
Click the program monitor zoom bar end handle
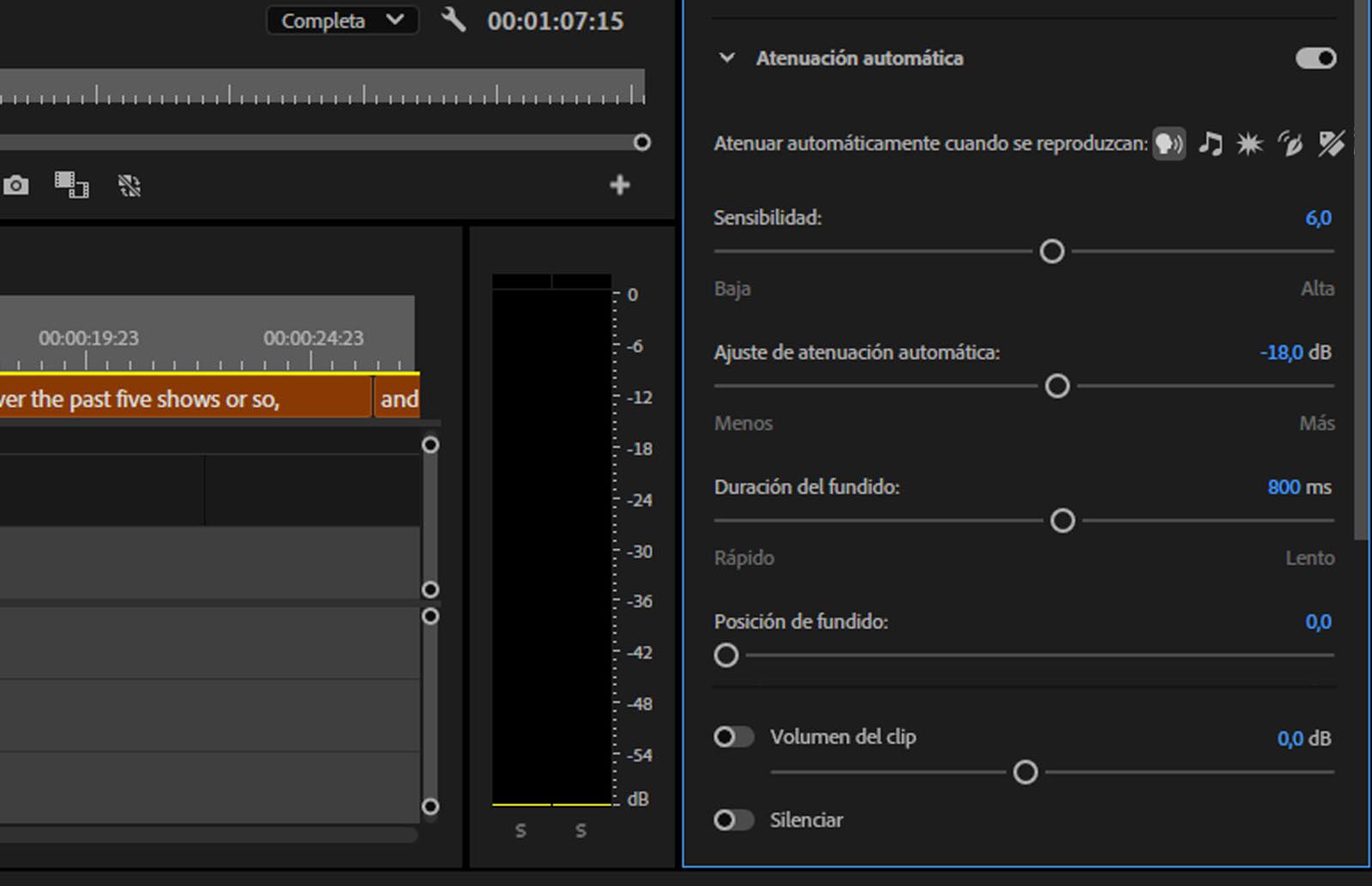(x=642, y=142)
